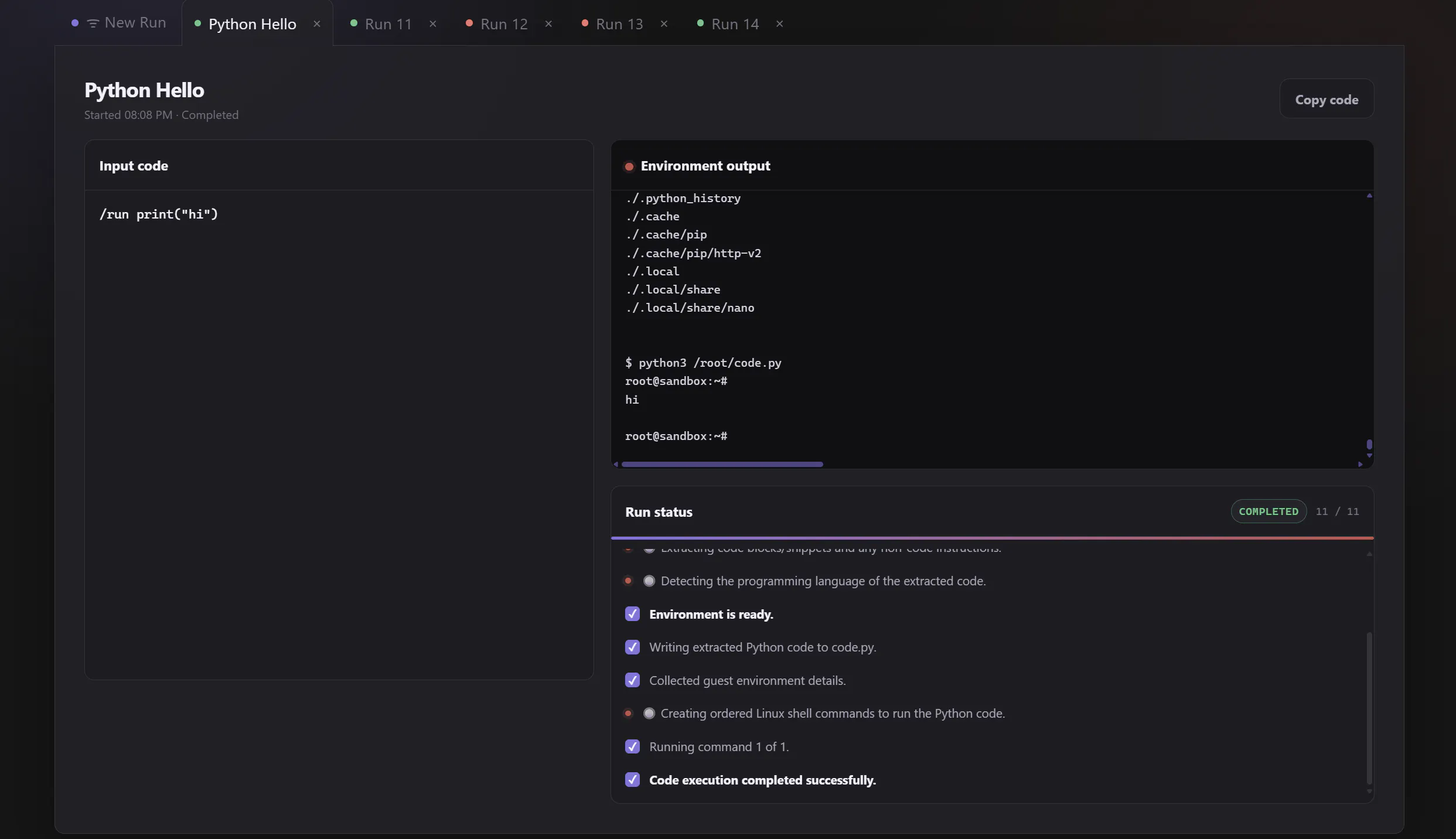This screenshot has height=839, width=1456.
Task: Close the Run 13 tab
Action: pyautogui.click(x=664, y=24)
